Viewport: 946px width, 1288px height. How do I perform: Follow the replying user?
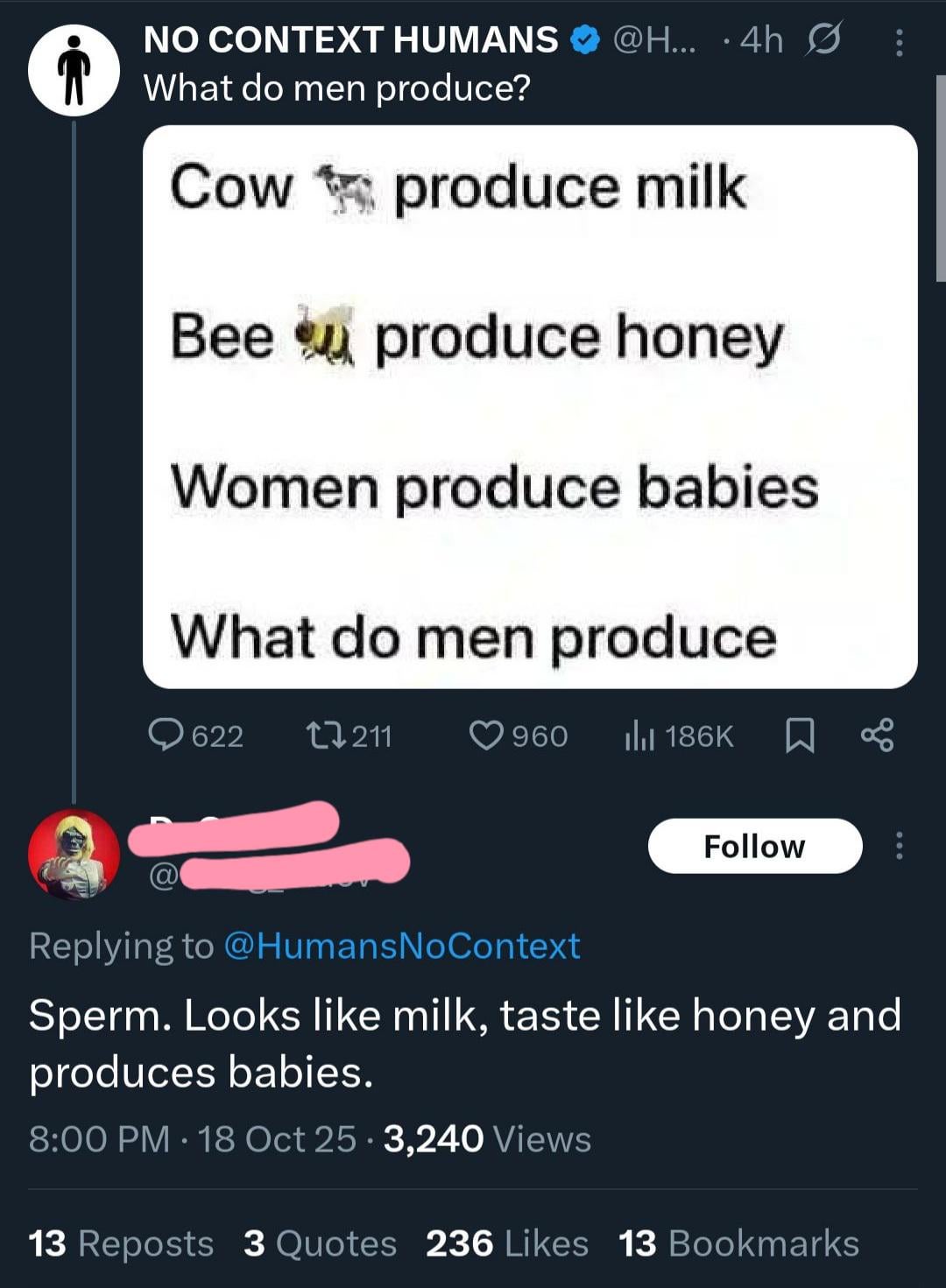(754, 846)
